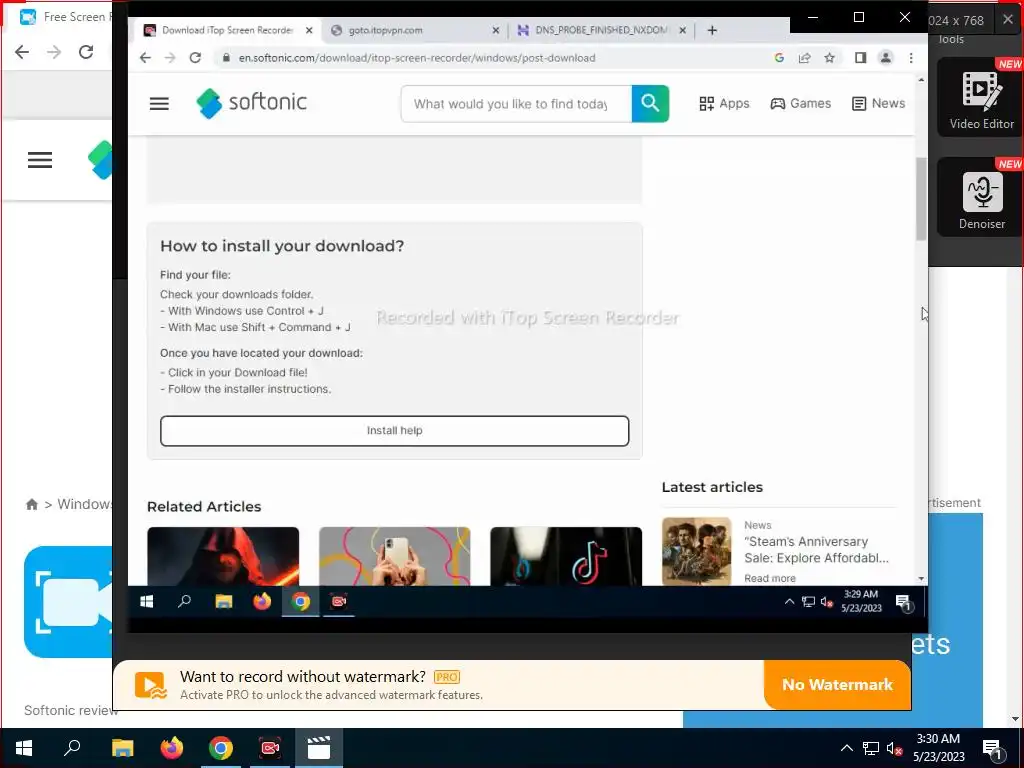Viewport: 1024px width, 768px height.
Task: Click the Windows breadcrumb link in background page
Action: point(84,504)
